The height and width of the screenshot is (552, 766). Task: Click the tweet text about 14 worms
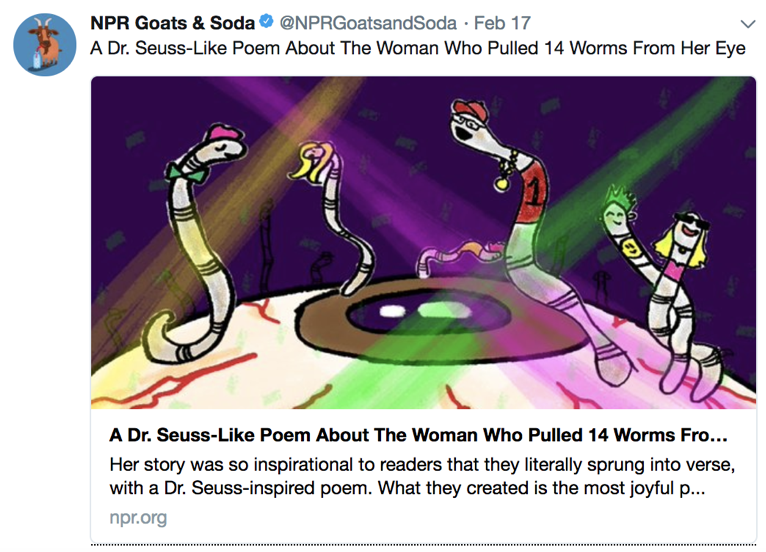click(417, 48)
